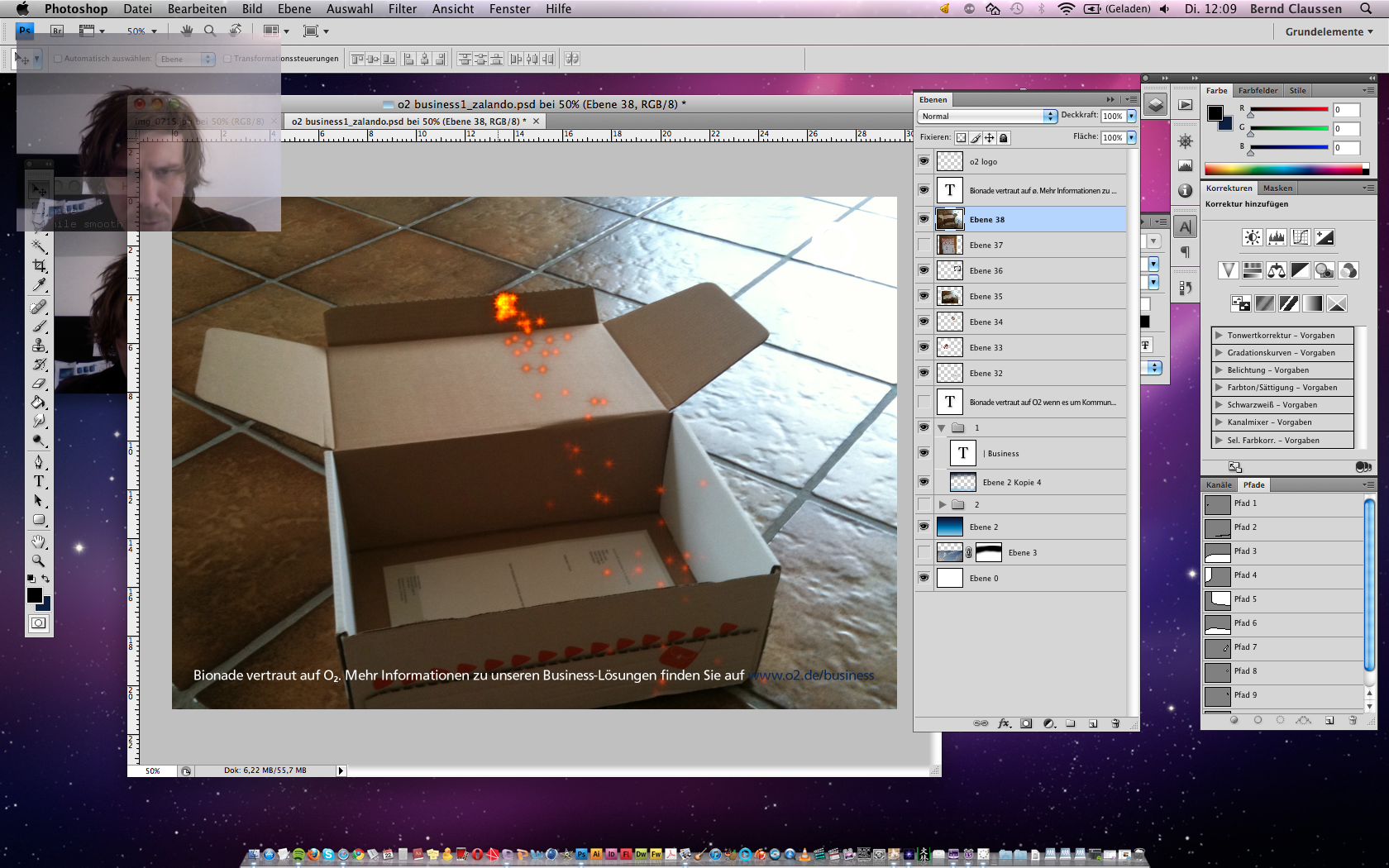
Task: Click the Delete layer trash icon
Action: pos(1115,723)
